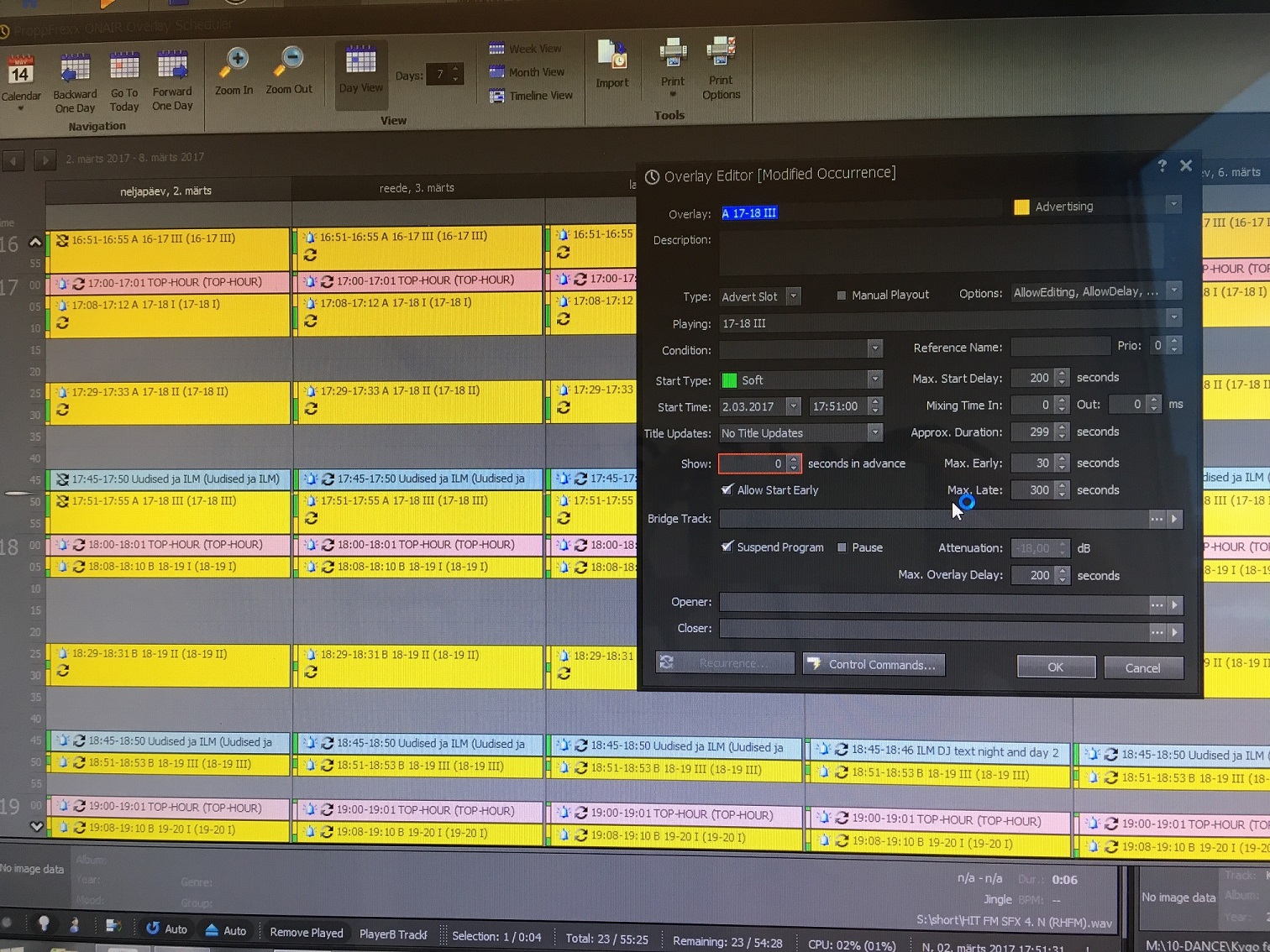Toggle the Allow Start Early checkbox

[727, 489]
